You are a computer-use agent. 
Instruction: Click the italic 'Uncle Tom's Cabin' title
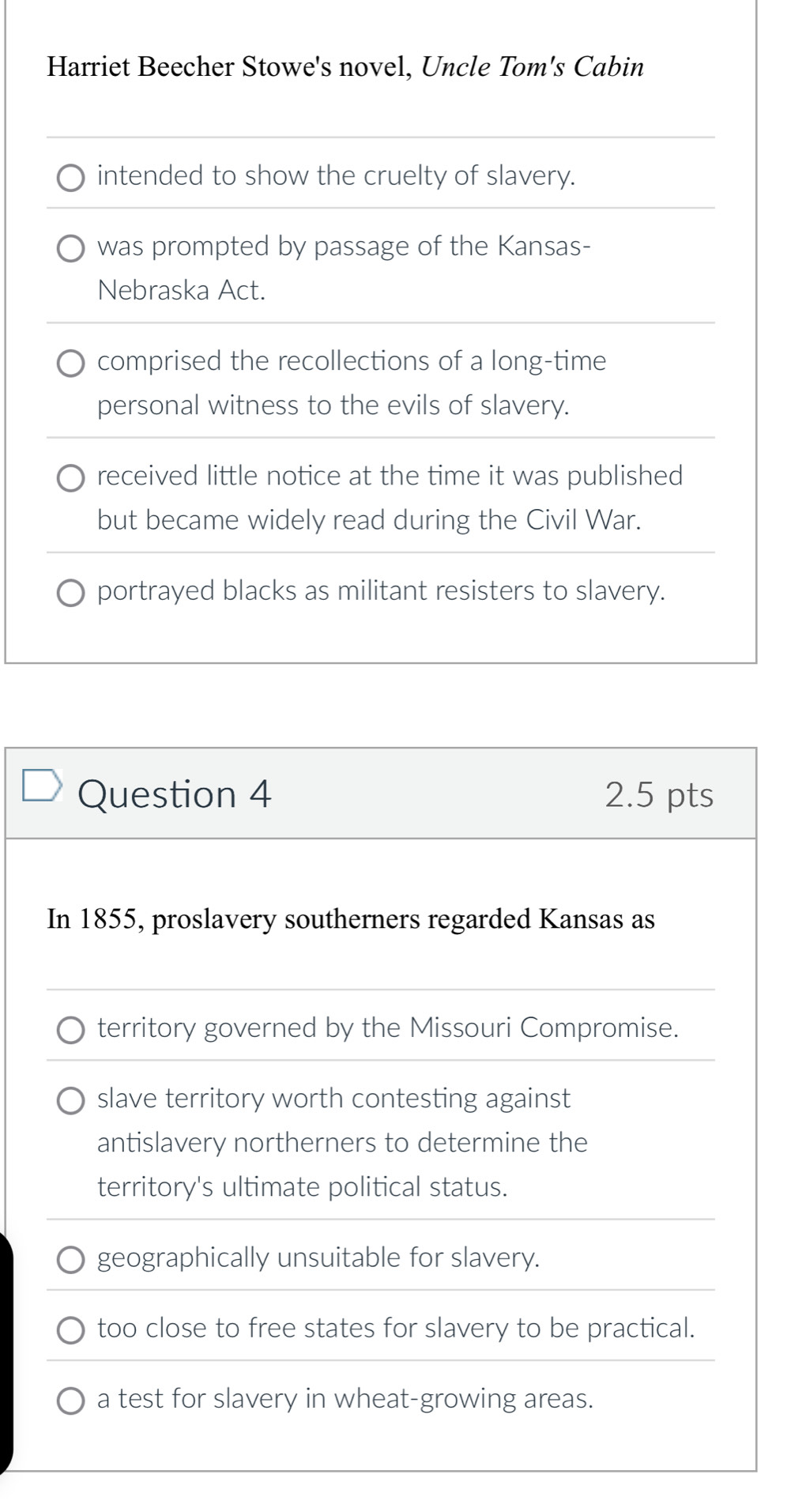533,67
